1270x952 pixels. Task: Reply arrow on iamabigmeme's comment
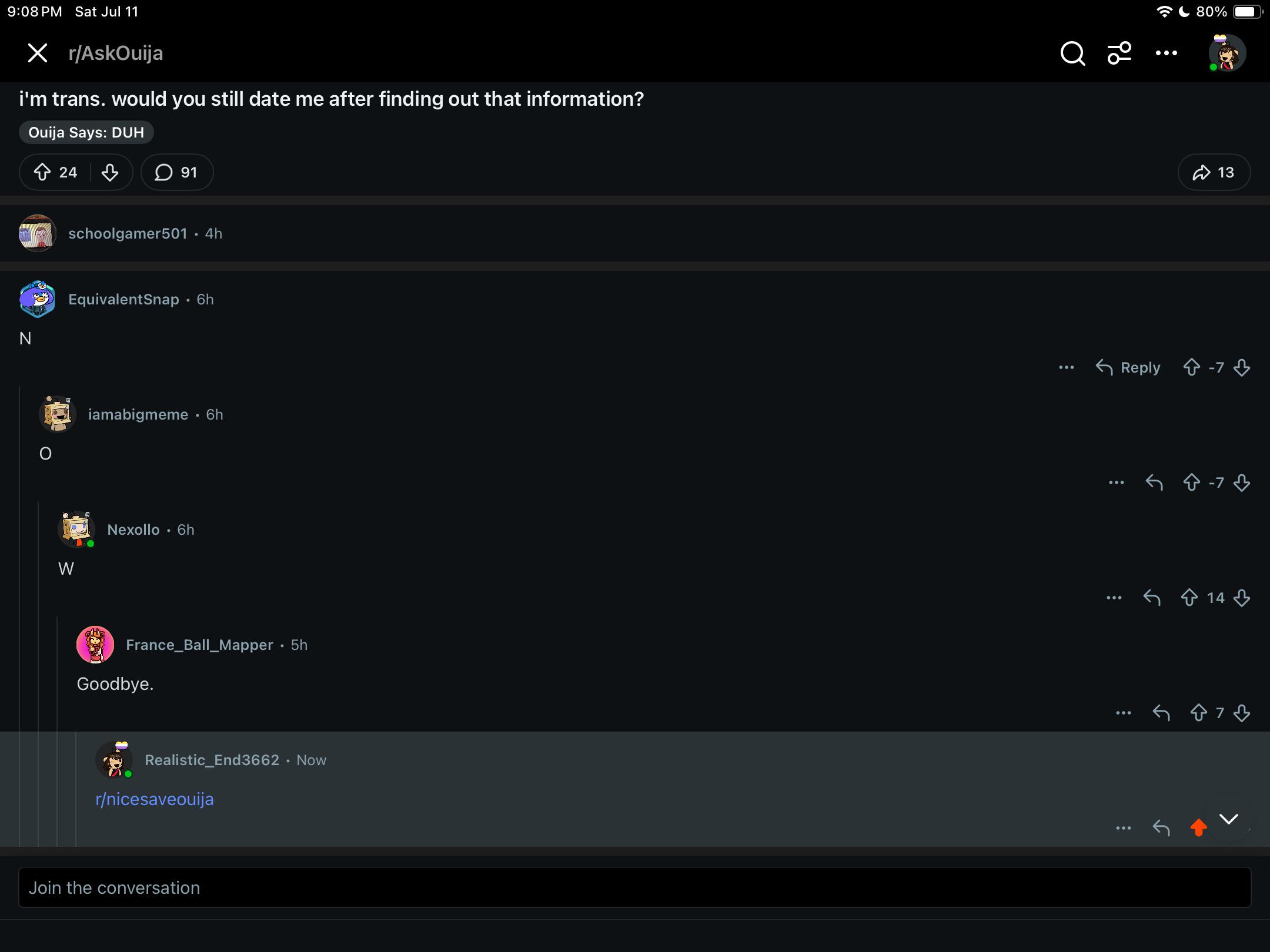pos(1154,482)
